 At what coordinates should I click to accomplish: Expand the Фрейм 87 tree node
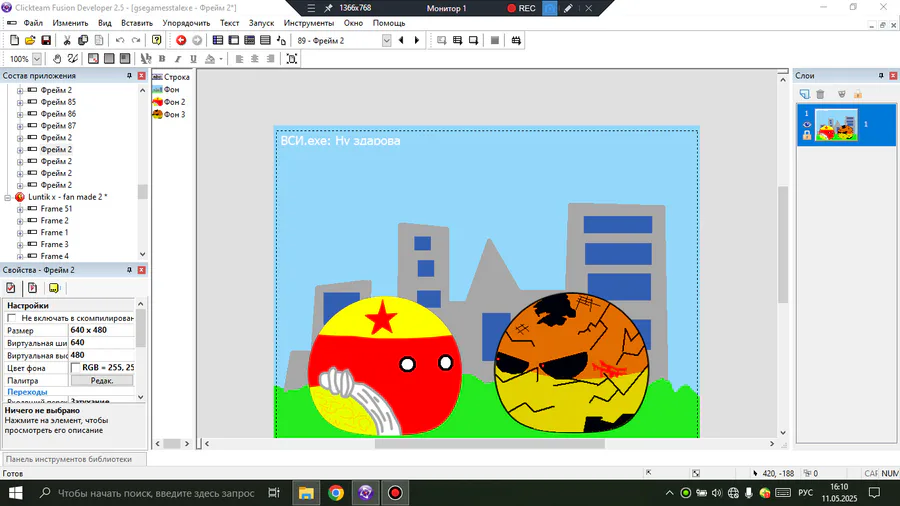click(20, 126)
